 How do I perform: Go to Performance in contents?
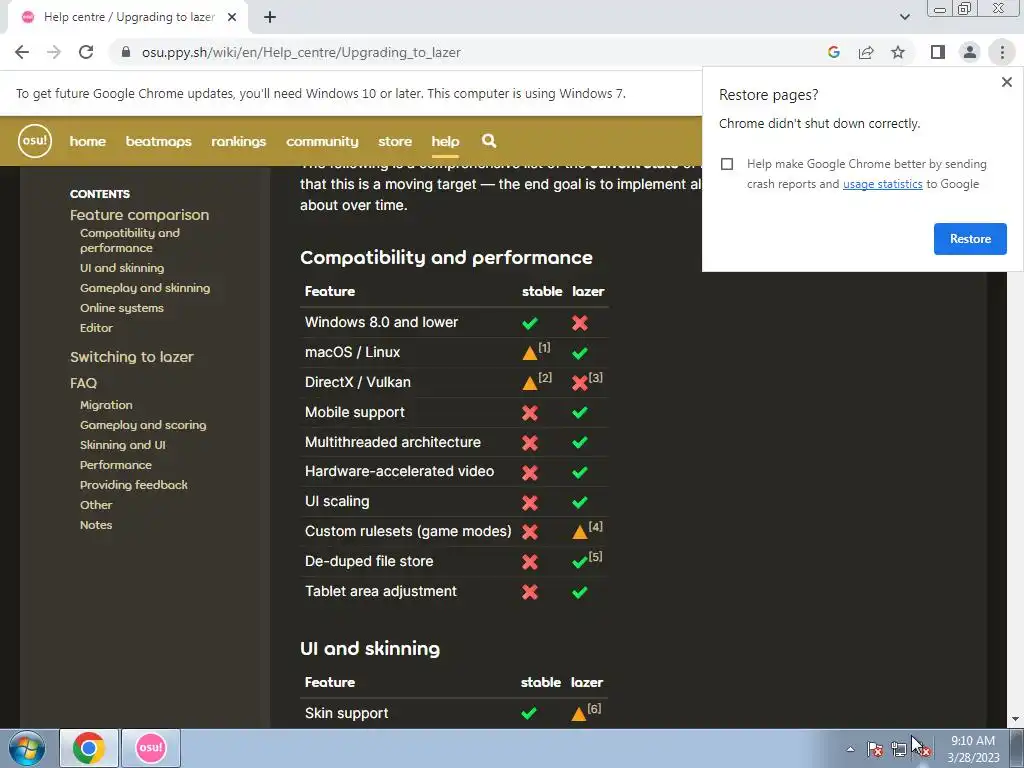pos(116,465)
